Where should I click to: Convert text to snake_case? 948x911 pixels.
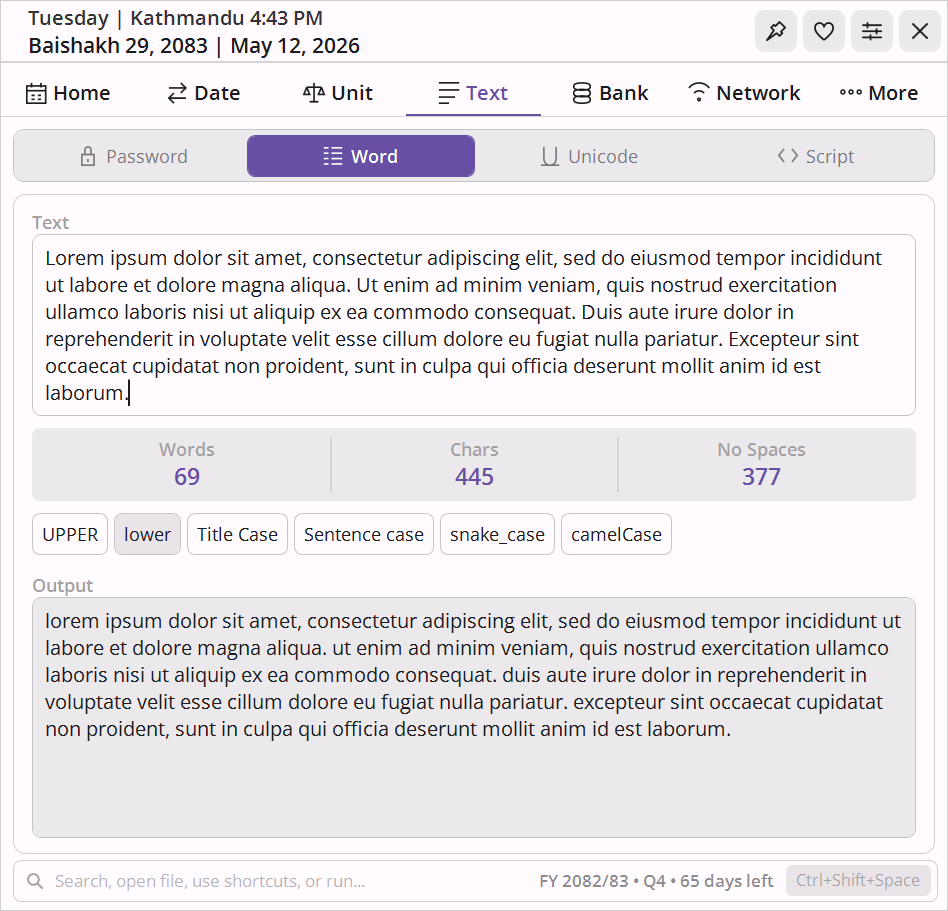point(497,534)
